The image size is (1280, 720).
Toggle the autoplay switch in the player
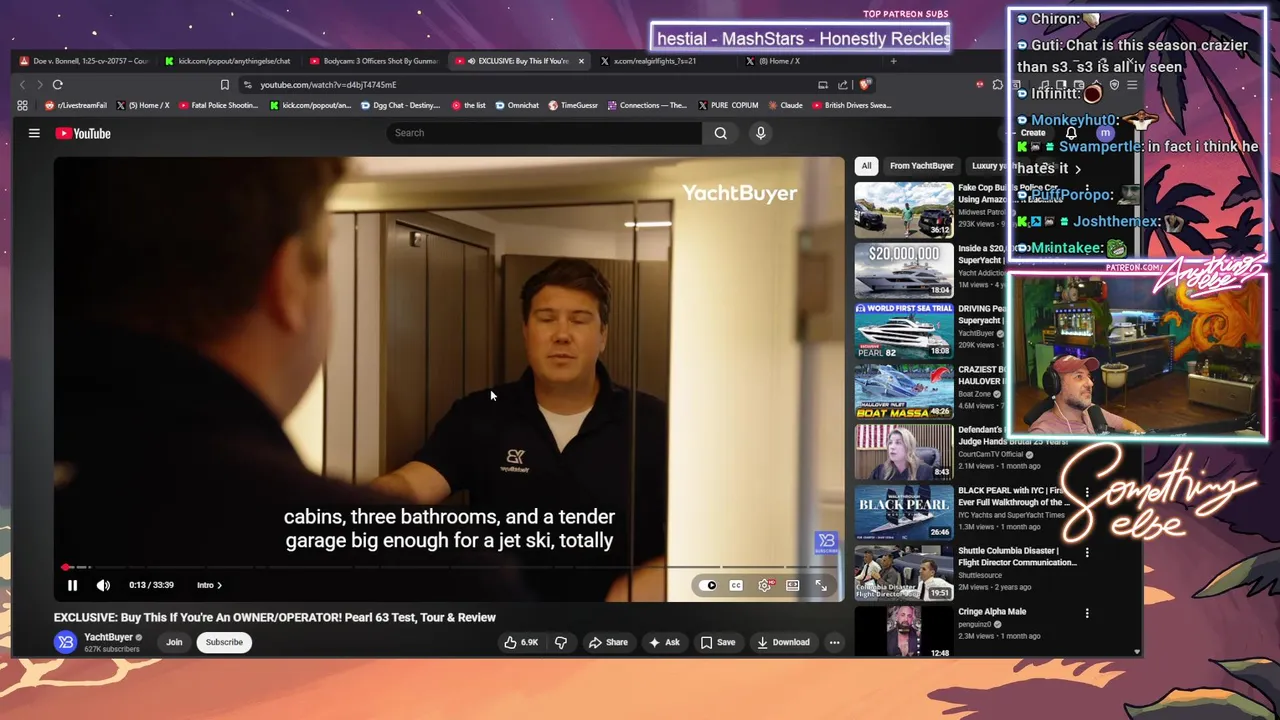(708, 585)
